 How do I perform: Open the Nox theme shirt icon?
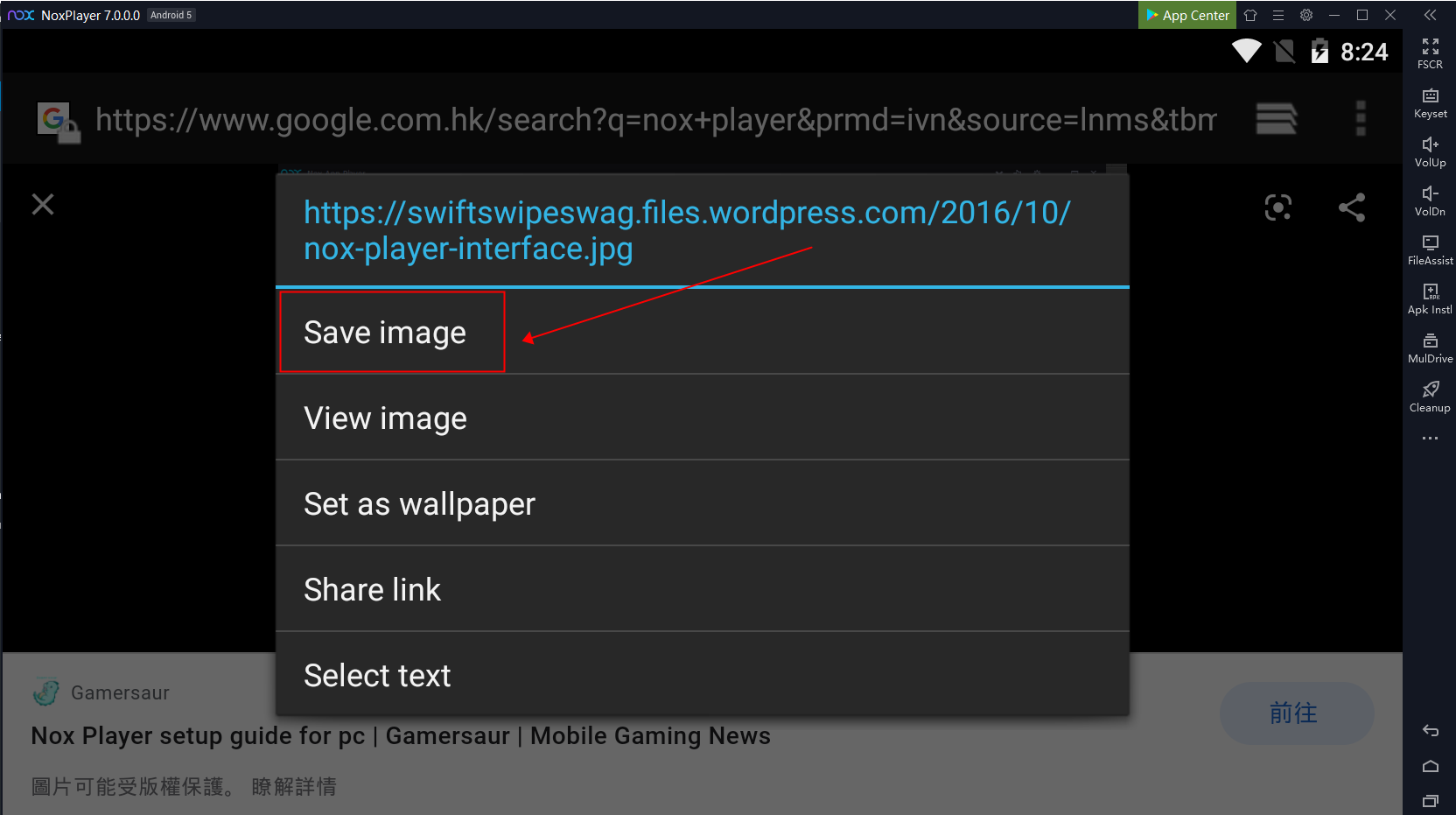[1250, 15]
